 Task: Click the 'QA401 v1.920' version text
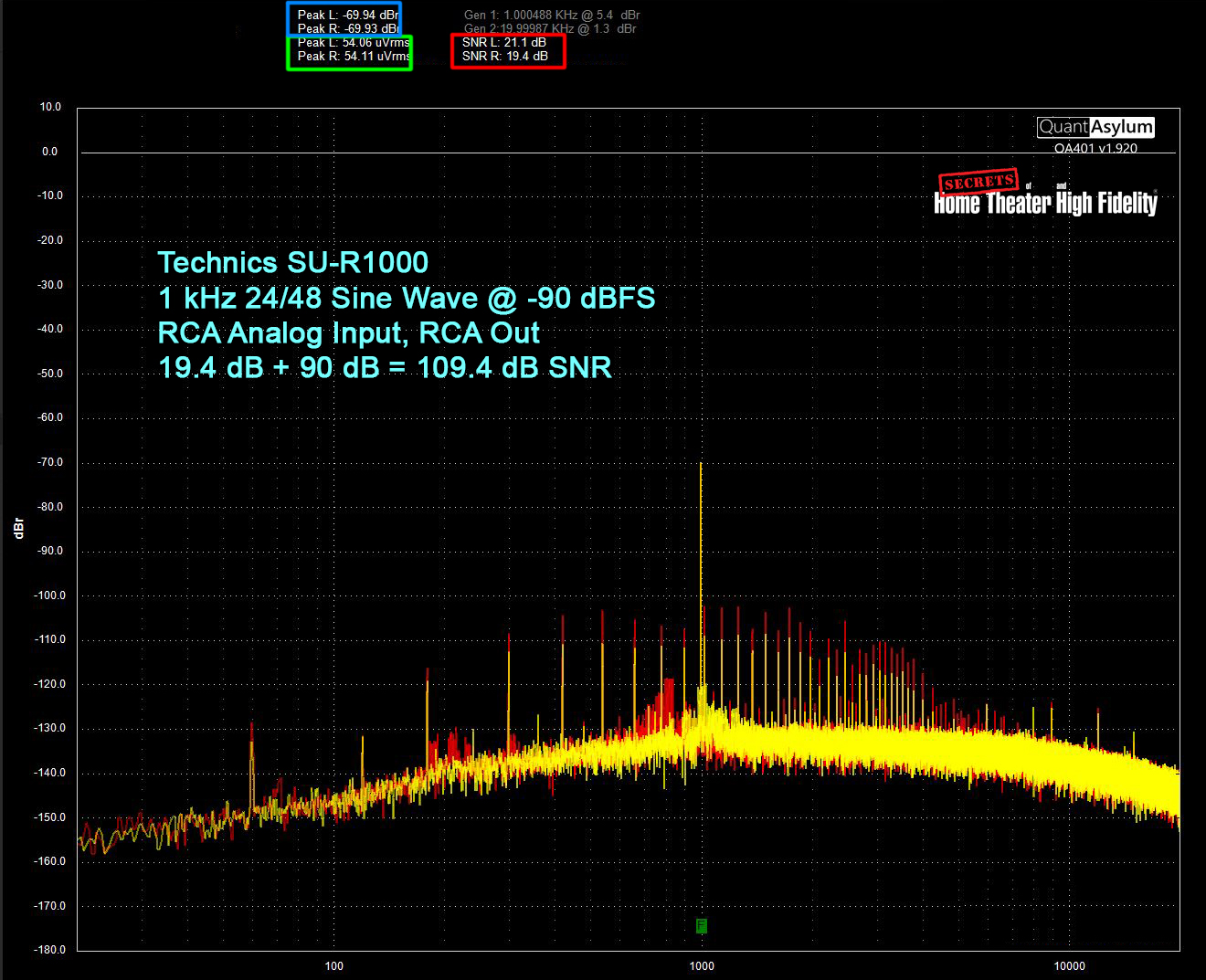1095,148
